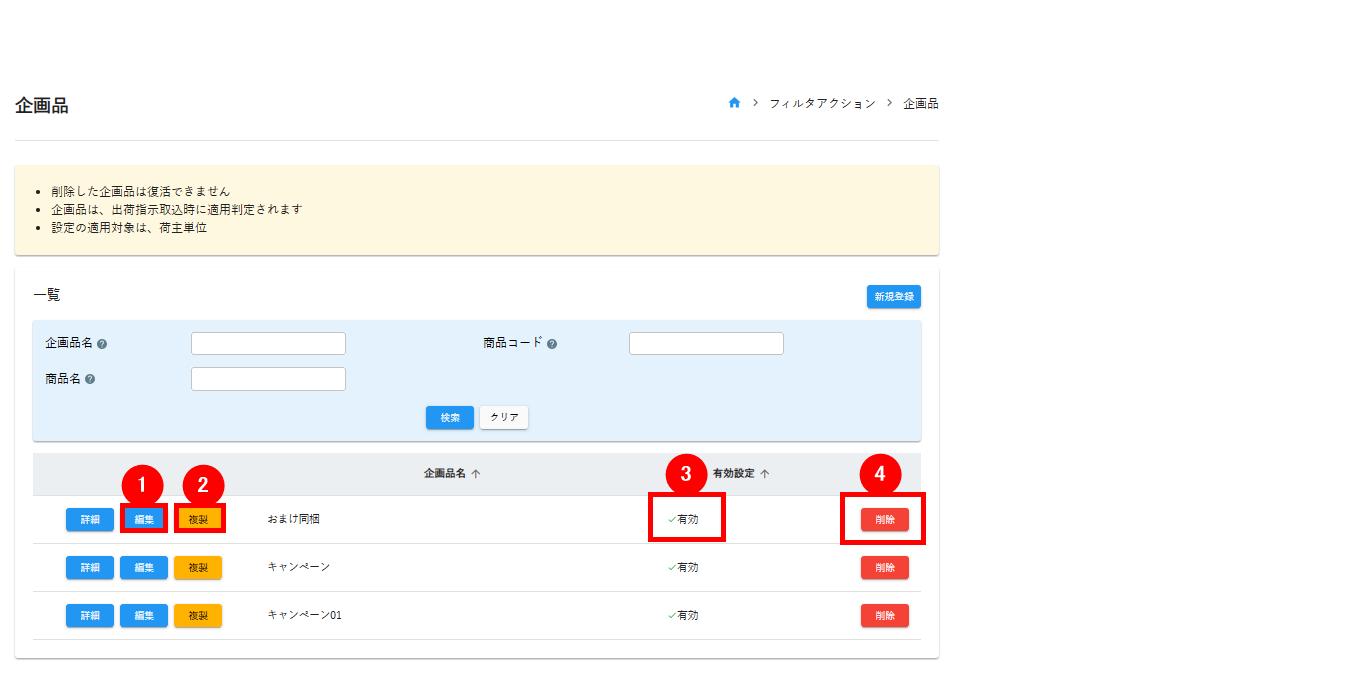This screenshot has width=1356, height=683.
Task: Click the 新規登録 button
Action: pos(893,297)
